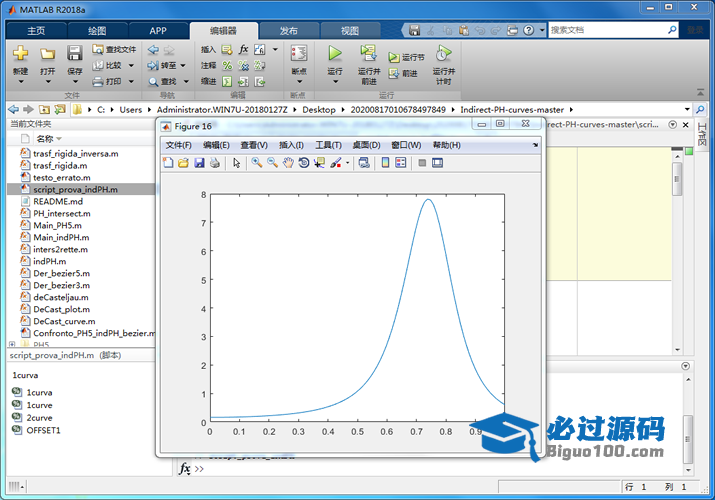715x500 pixels.
Task: Click Insert Legend icon in Figure 16
Action: coord(401,163)
